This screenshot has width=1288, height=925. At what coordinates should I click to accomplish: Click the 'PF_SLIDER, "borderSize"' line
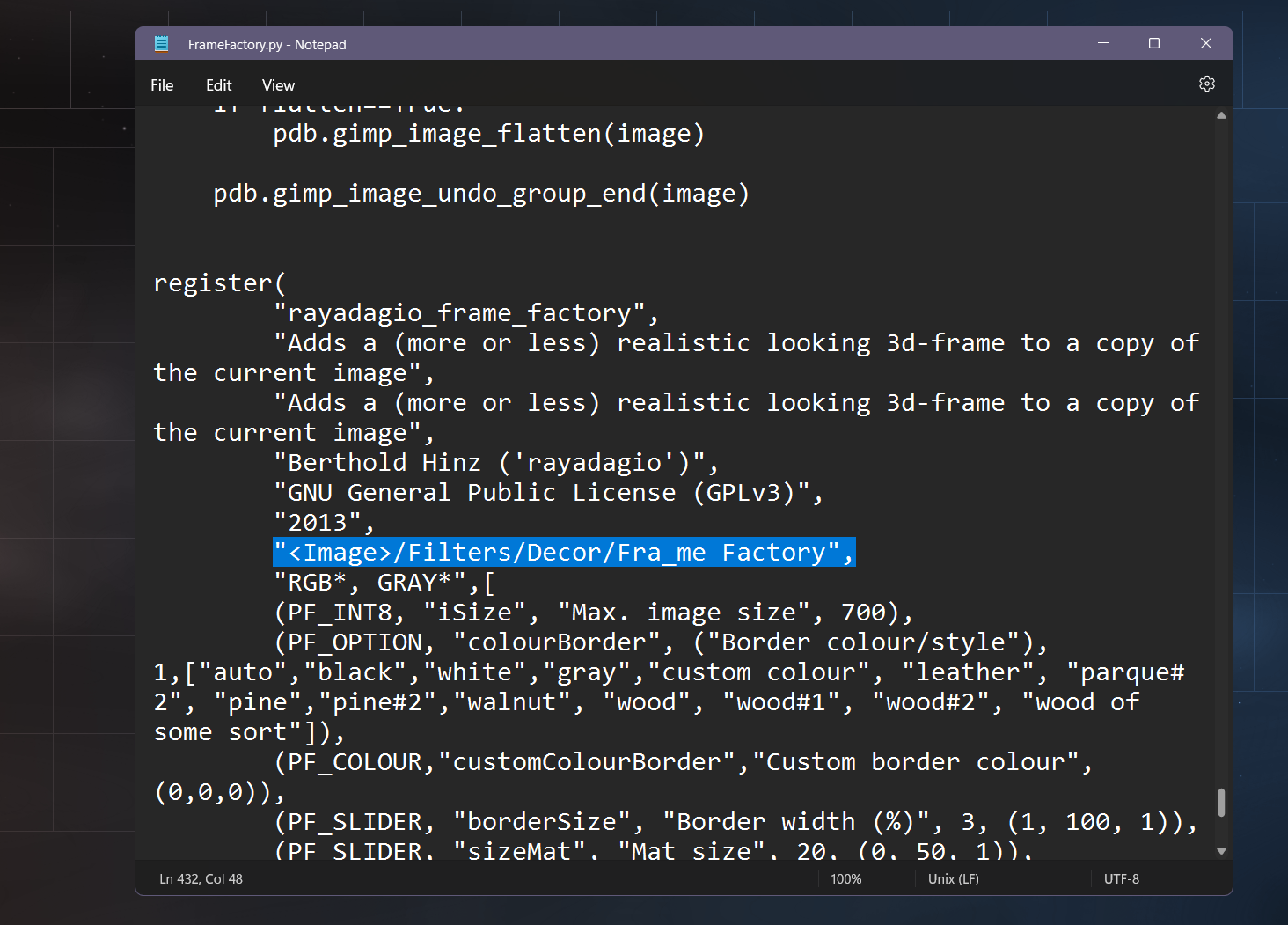tap(736, 822)
